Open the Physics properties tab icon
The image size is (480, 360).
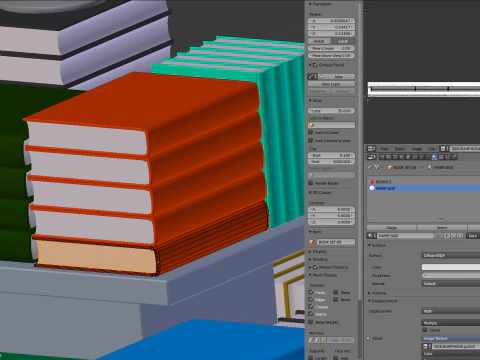tap(454, 157)
